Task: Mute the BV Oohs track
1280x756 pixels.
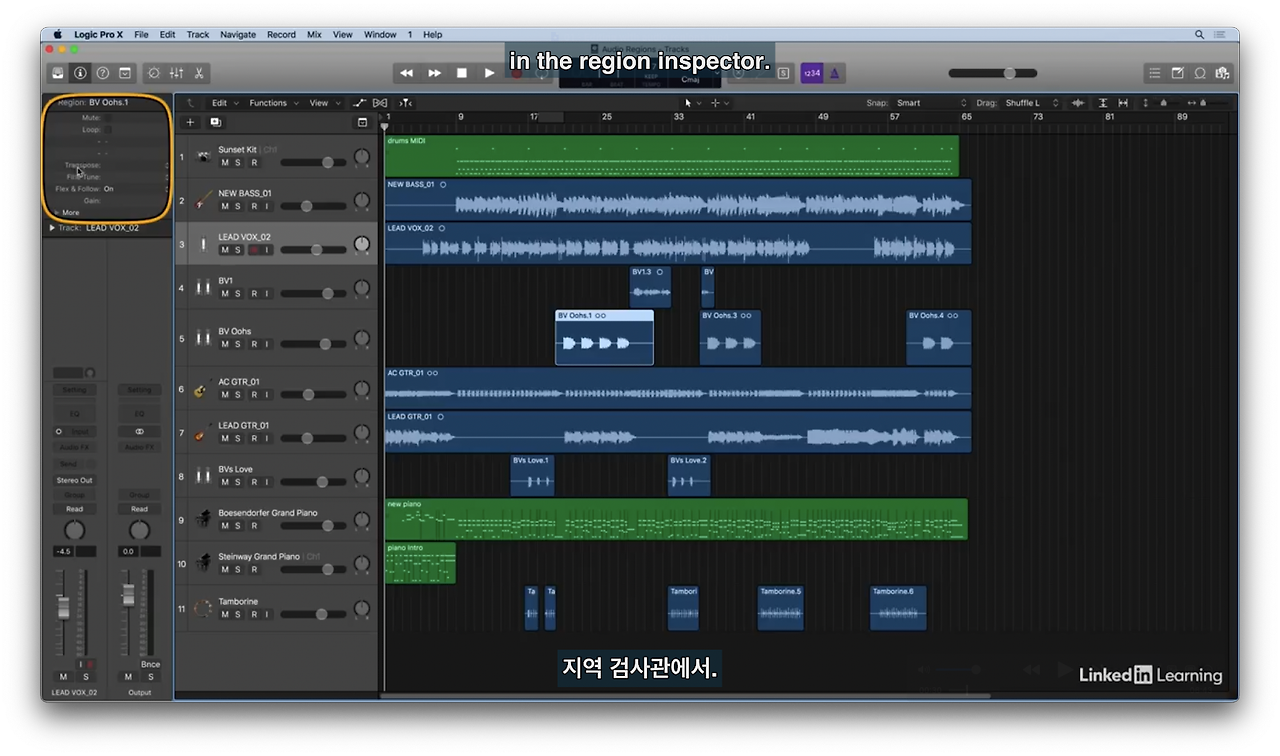Action: 225,344
